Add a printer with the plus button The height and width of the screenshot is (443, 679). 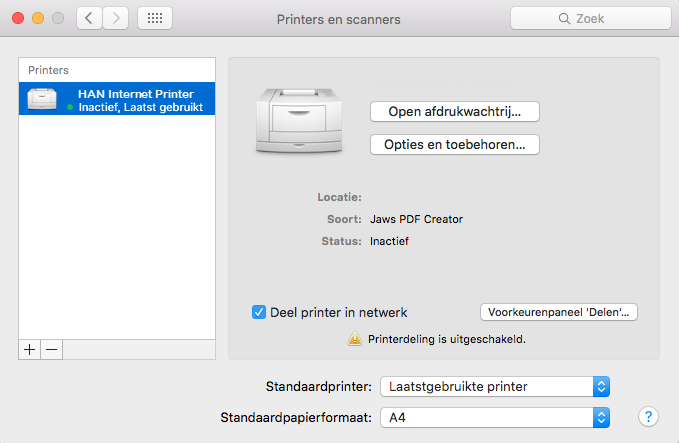pos(29,349)
